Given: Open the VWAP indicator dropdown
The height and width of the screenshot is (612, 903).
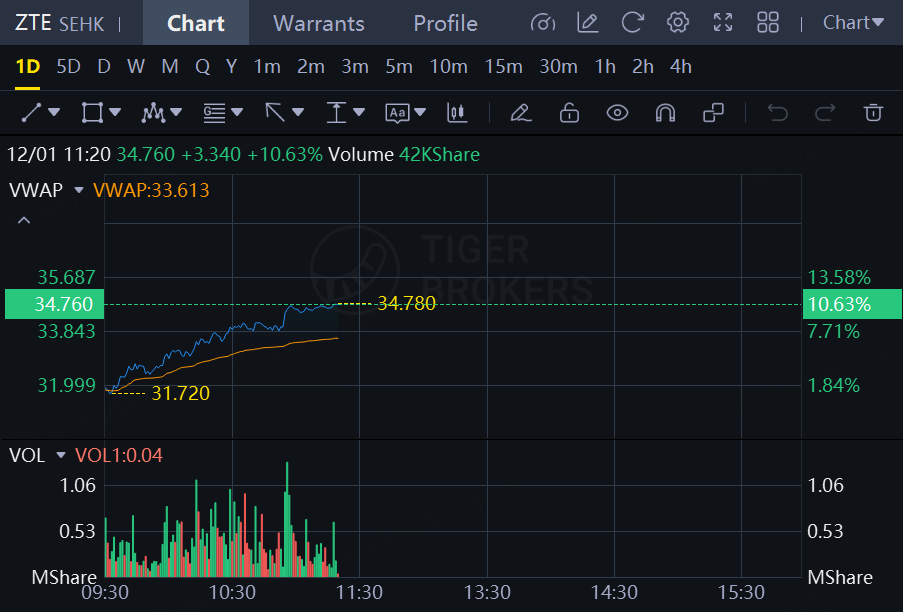Looking at the screenshot, I should tap(78, 190).
